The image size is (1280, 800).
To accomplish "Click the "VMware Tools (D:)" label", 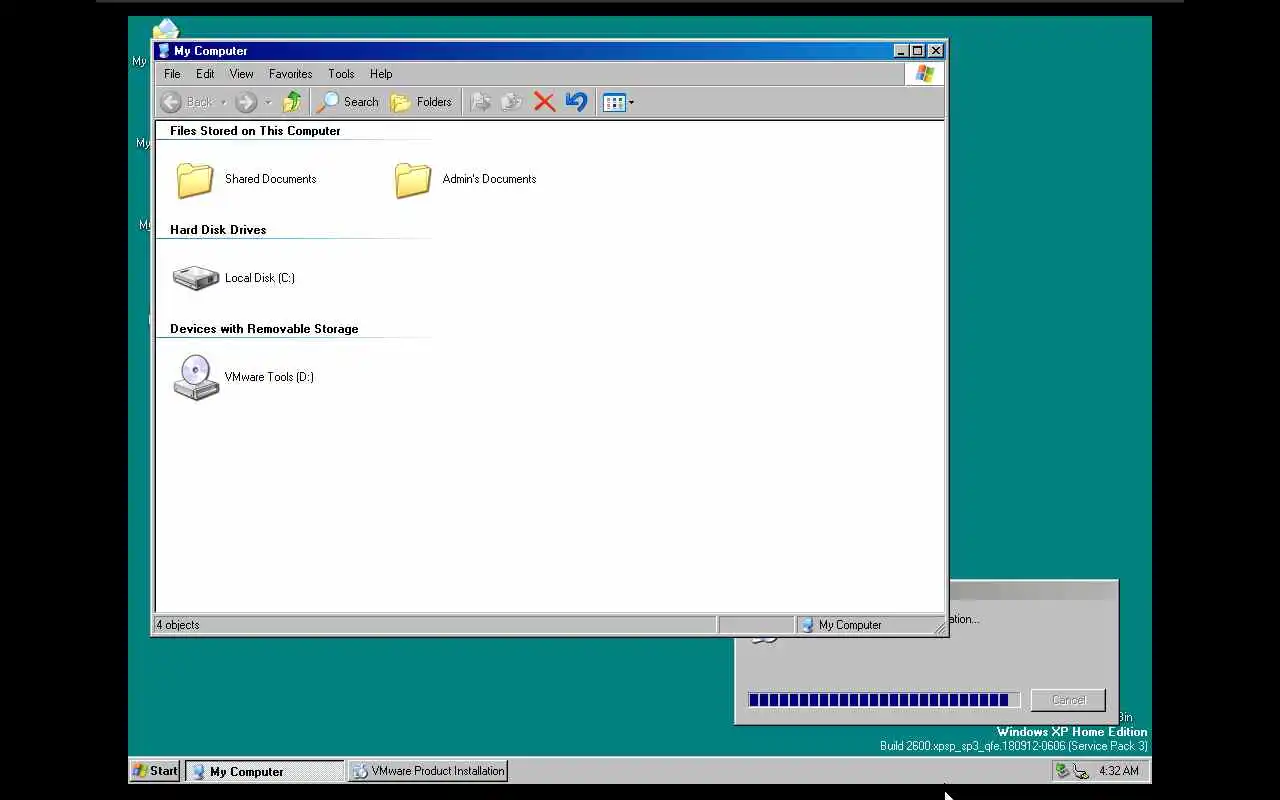I will point(269,377).
